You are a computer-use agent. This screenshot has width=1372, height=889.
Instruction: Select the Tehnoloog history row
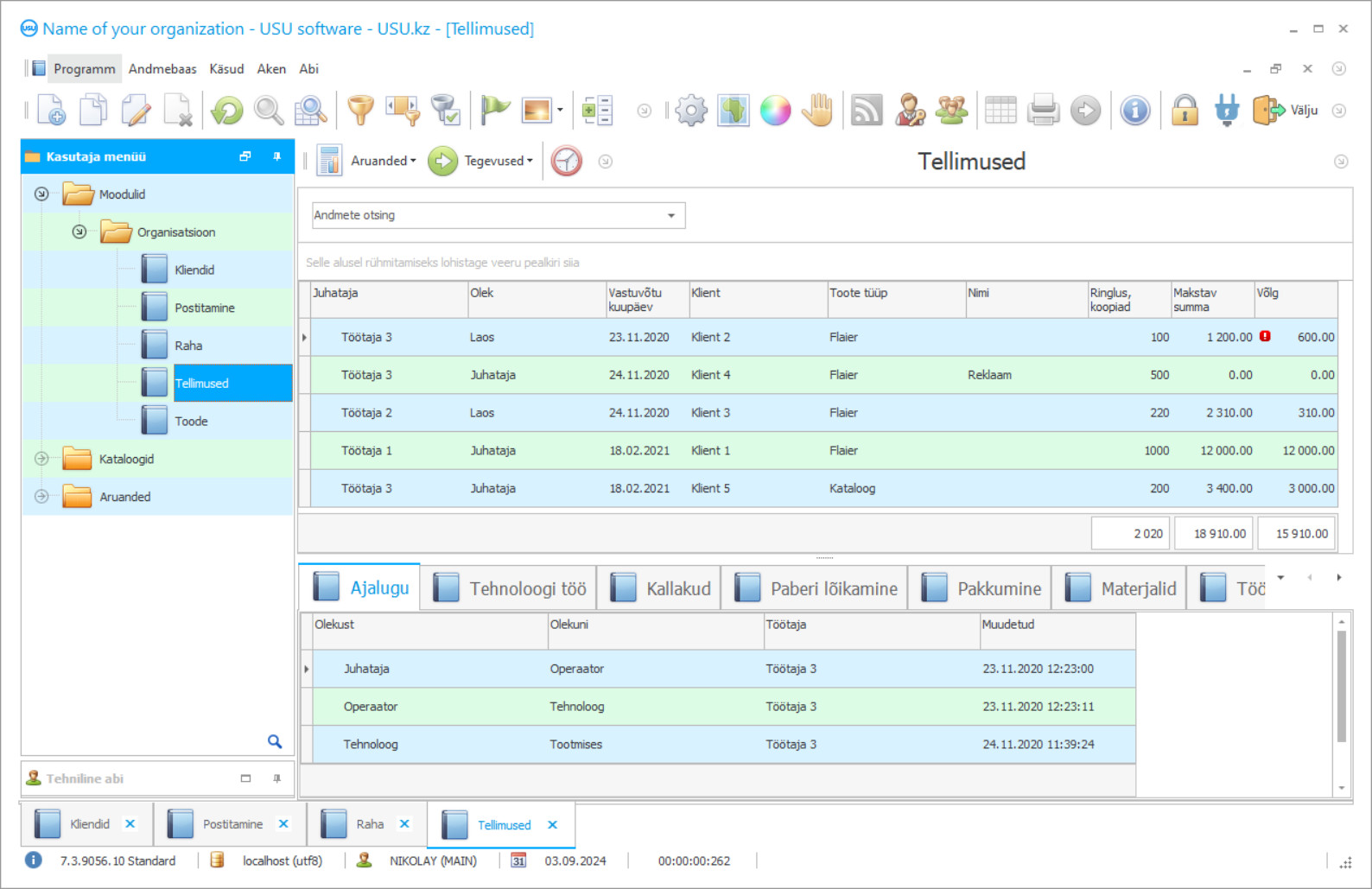tap(723, 745)
